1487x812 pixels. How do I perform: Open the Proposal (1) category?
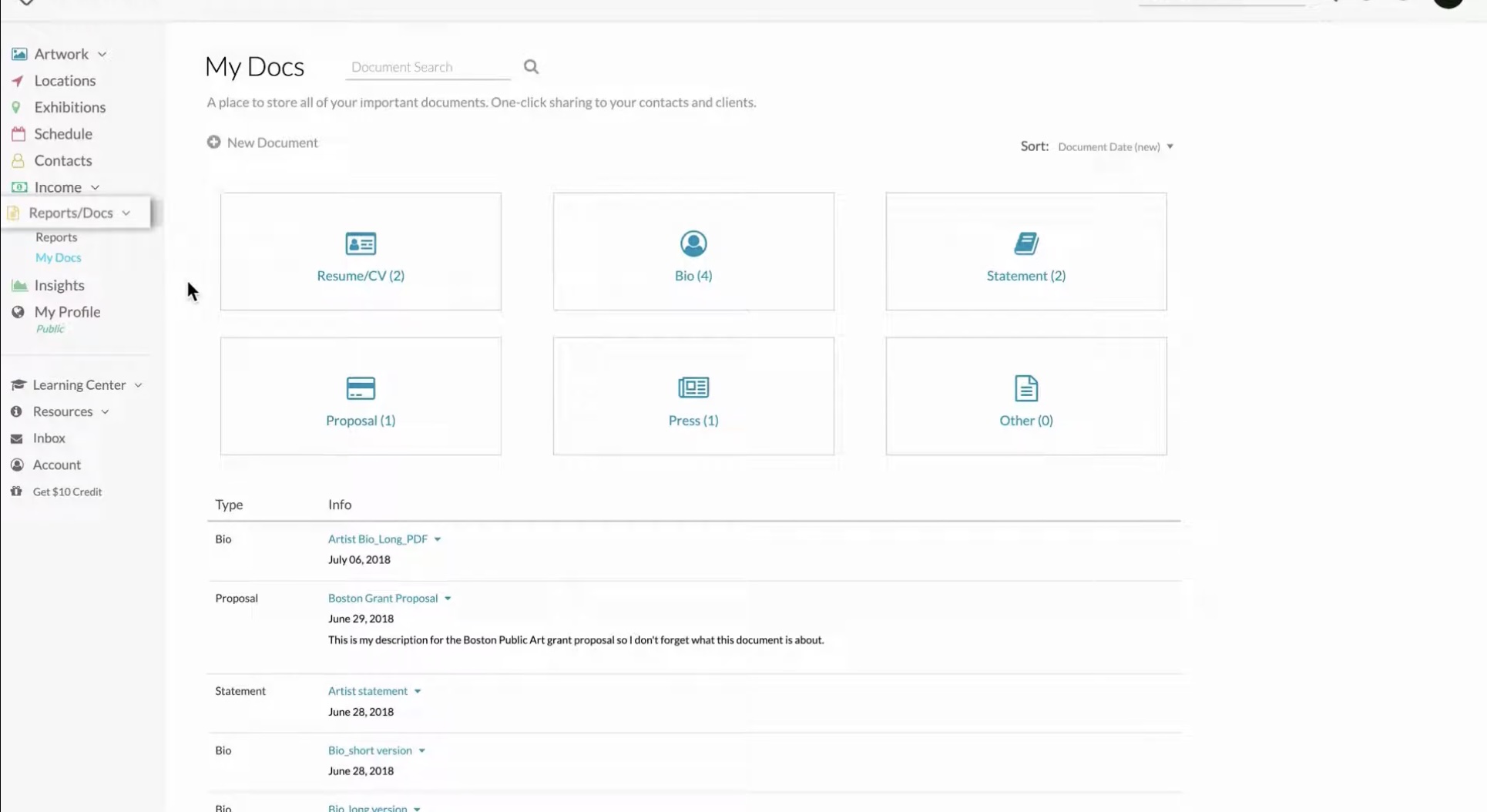click(361, 396)
